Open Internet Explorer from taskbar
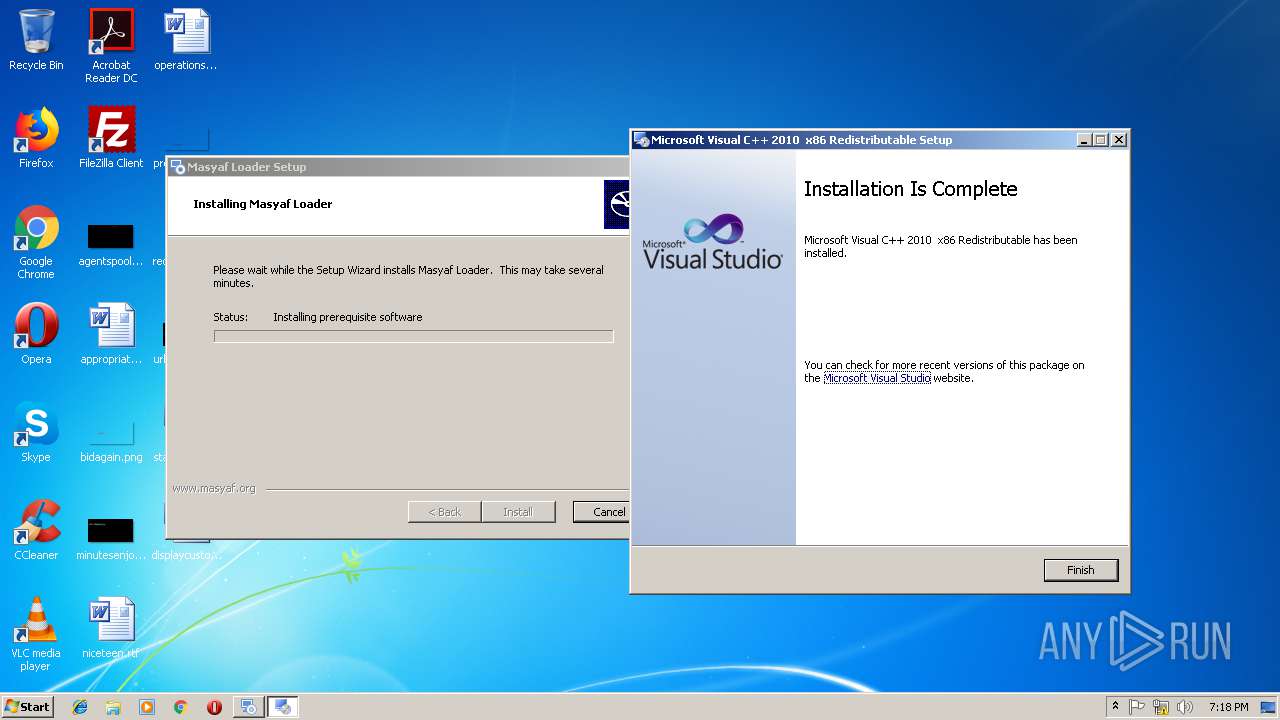 [80, 707]
